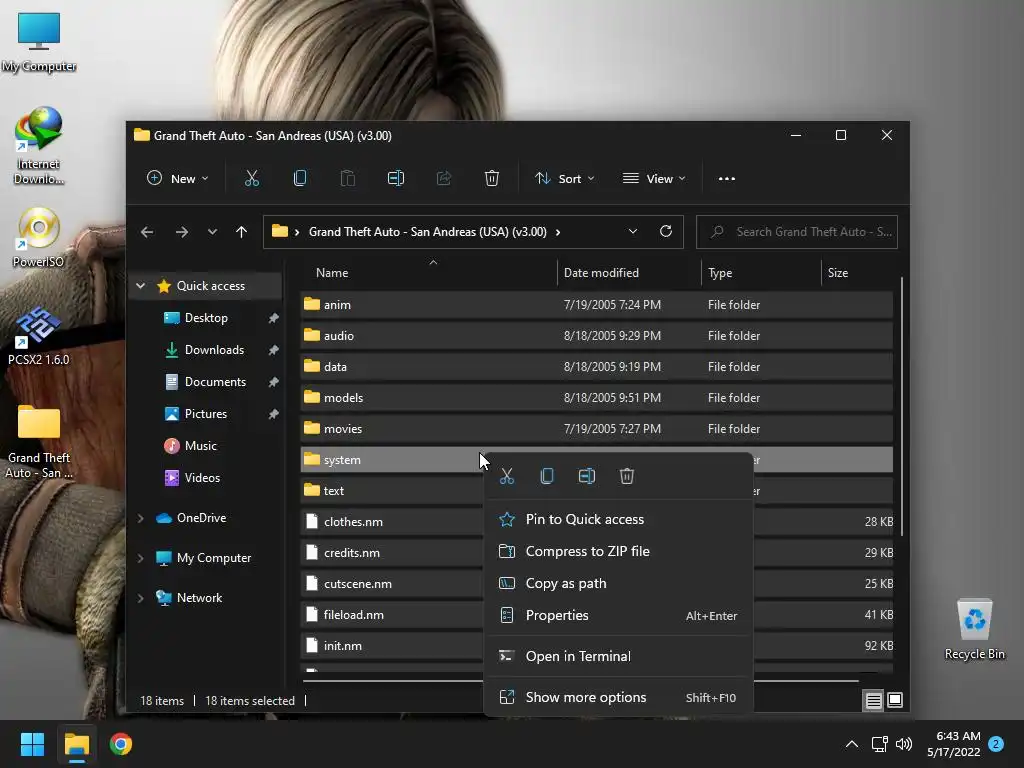1024x768 pixels.
Task: Open the Recycle Bin desktop icon
Action: [974, 630]
